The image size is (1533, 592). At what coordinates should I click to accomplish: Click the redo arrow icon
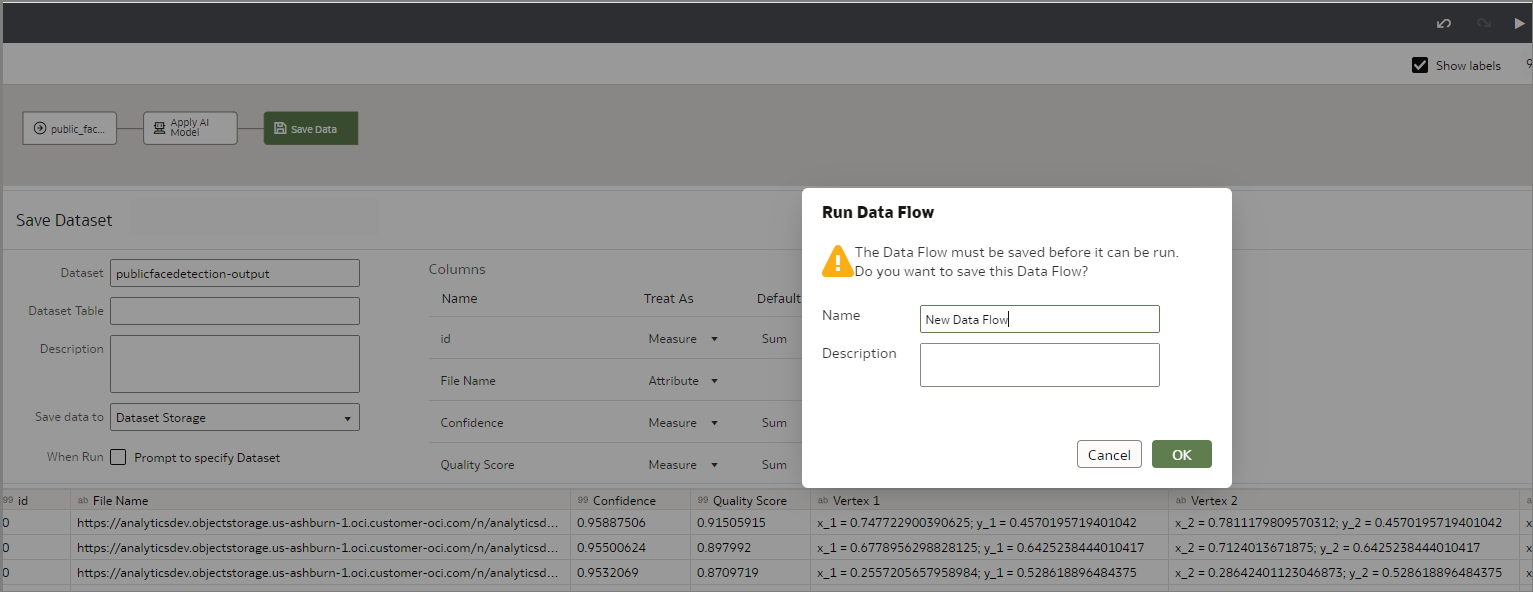1483,23
